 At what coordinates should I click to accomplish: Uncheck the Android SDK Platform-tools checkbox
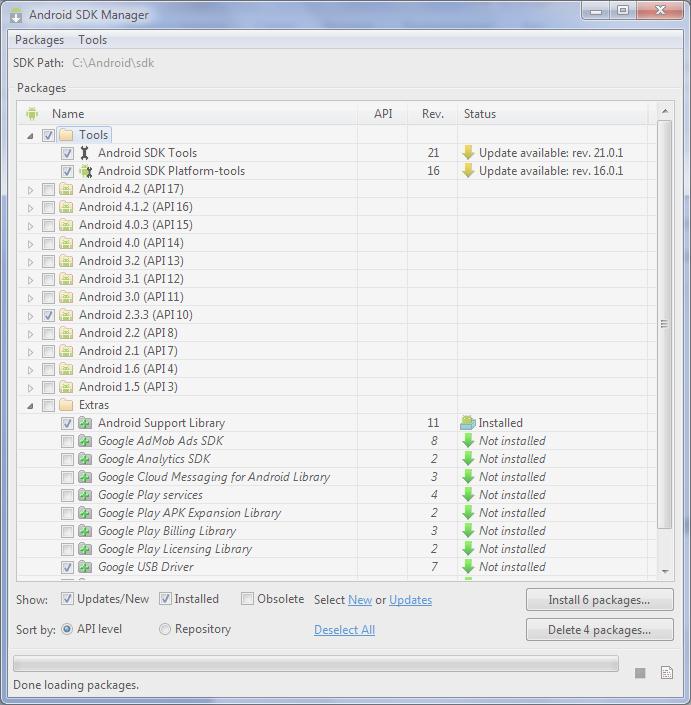[67, 171]
